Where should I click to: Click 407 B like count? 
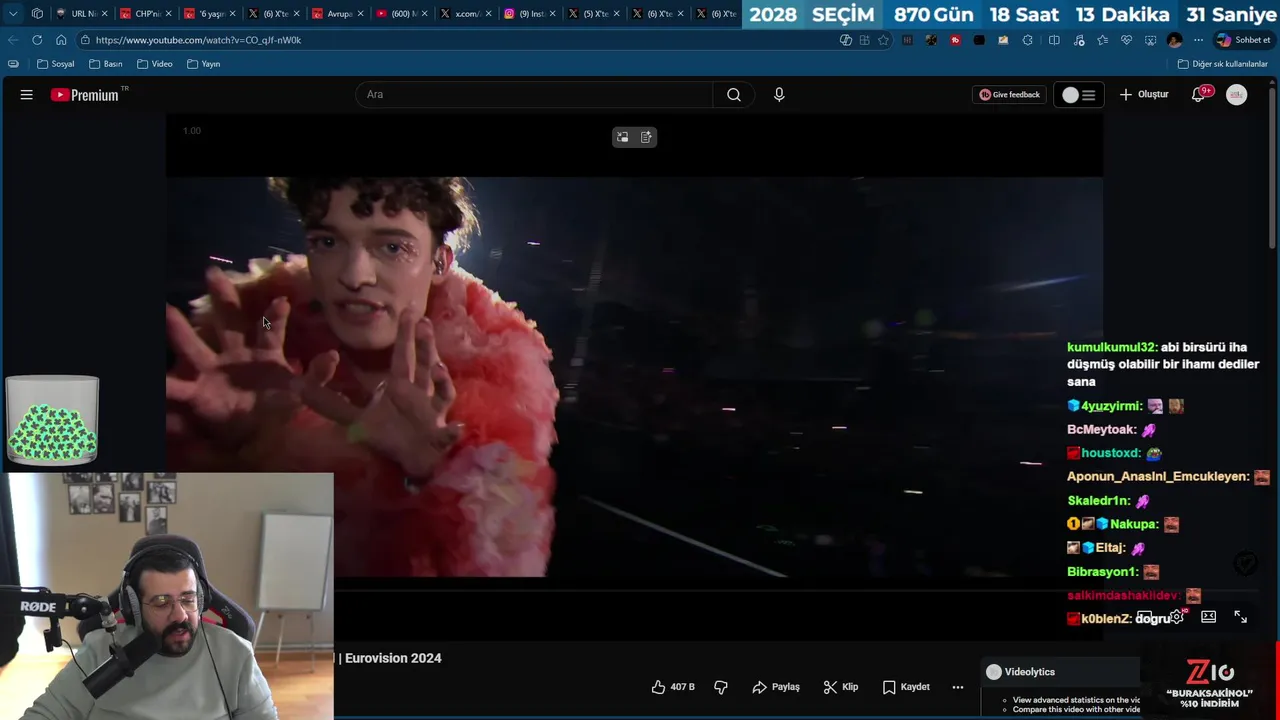point(683,687)
